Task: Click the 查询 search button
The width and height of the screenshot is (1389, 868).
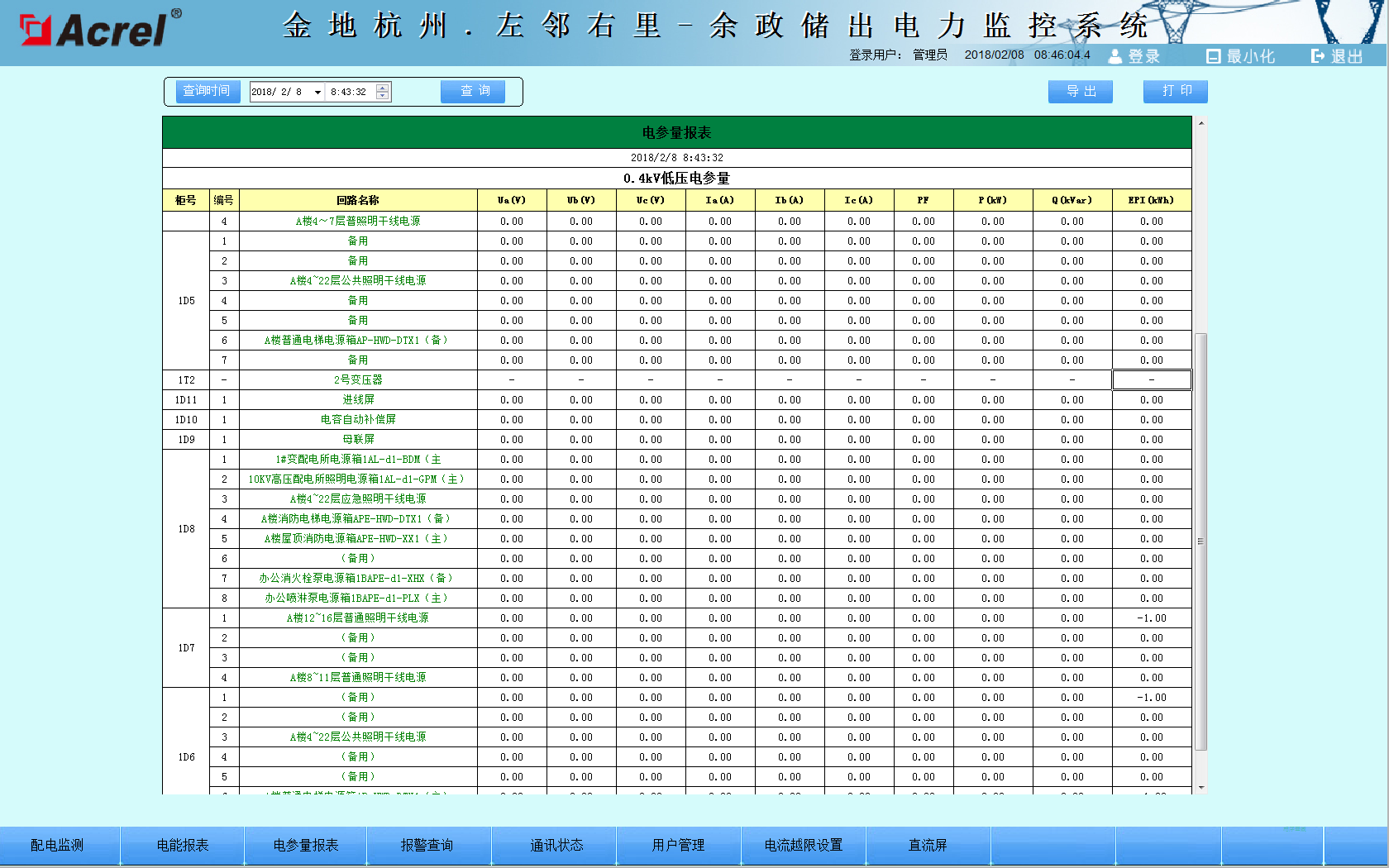Action: pyautogui.click(x=475, y=91)
